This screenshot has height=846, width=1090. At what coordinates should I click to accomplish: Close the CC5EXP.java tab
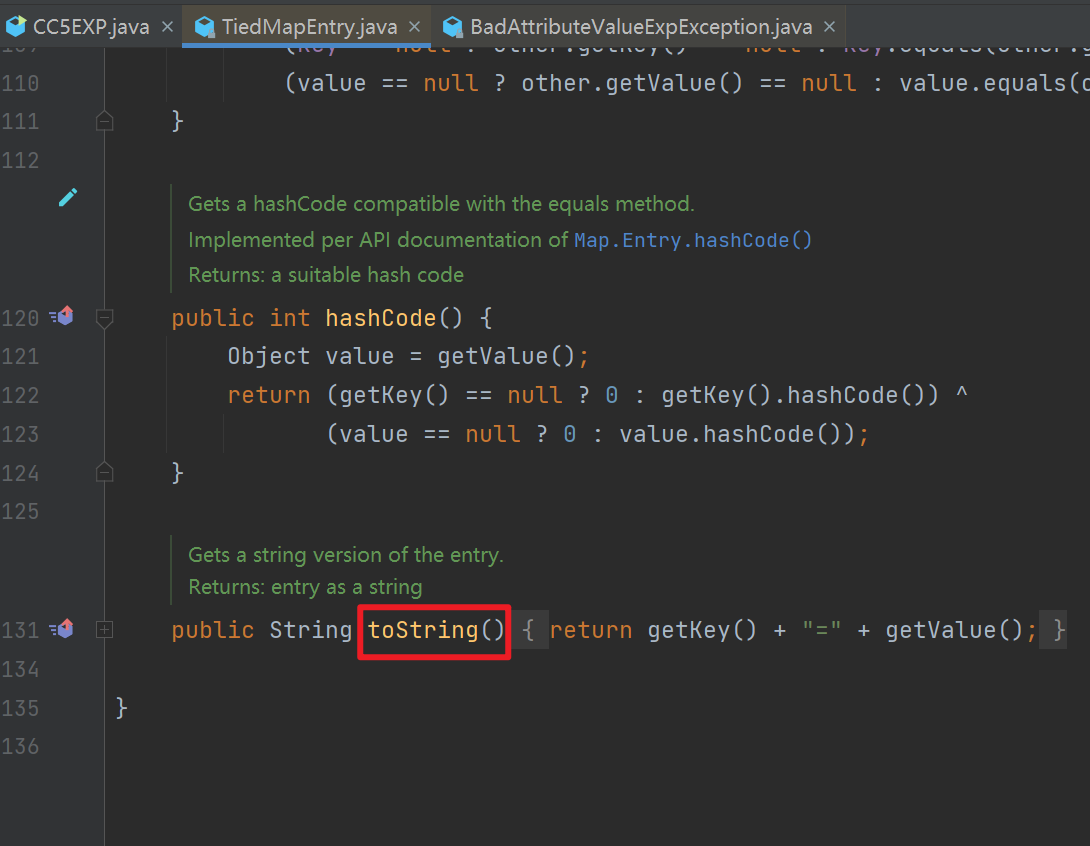pyautogui.click(x=166, y=27)
